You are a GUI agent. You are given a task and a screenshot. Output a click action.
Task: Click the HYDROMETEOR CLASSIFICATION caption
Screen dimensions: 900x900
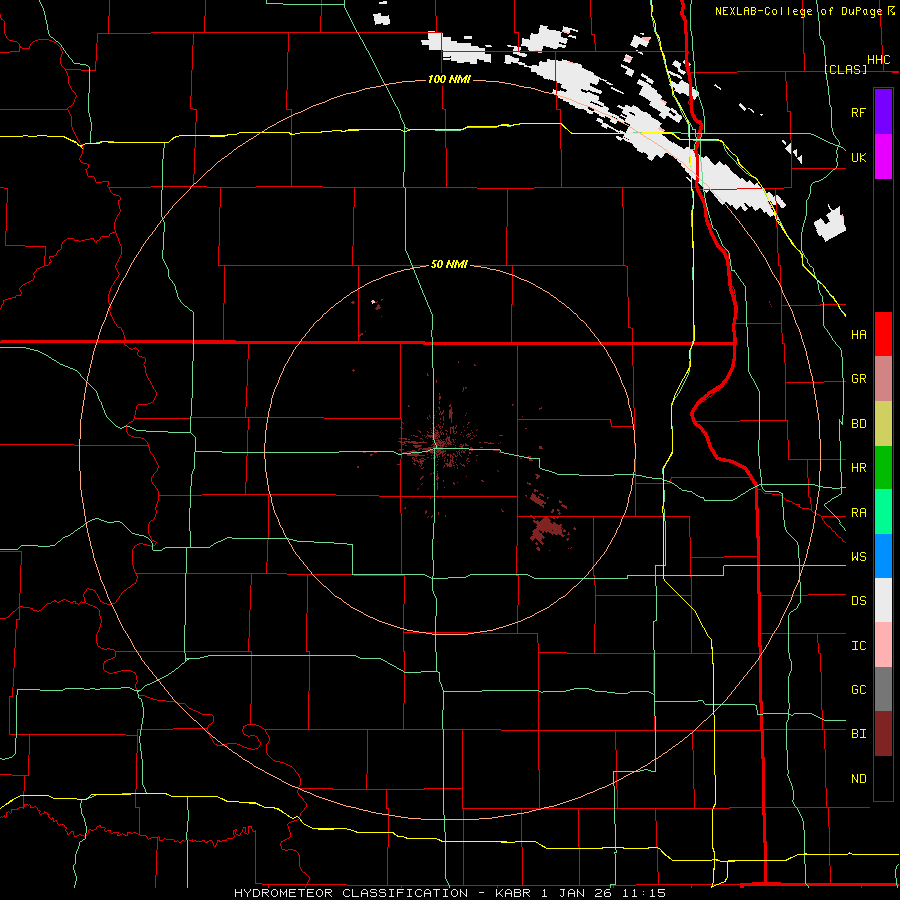(x=351, y=893)
